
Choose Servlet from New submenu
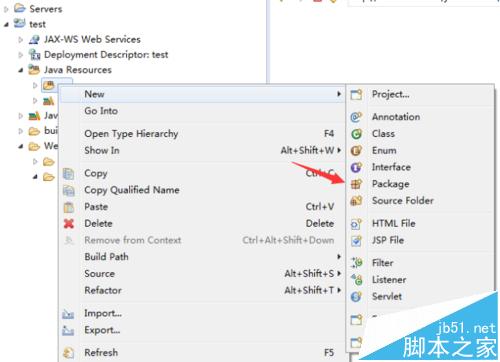coord(420,296)
